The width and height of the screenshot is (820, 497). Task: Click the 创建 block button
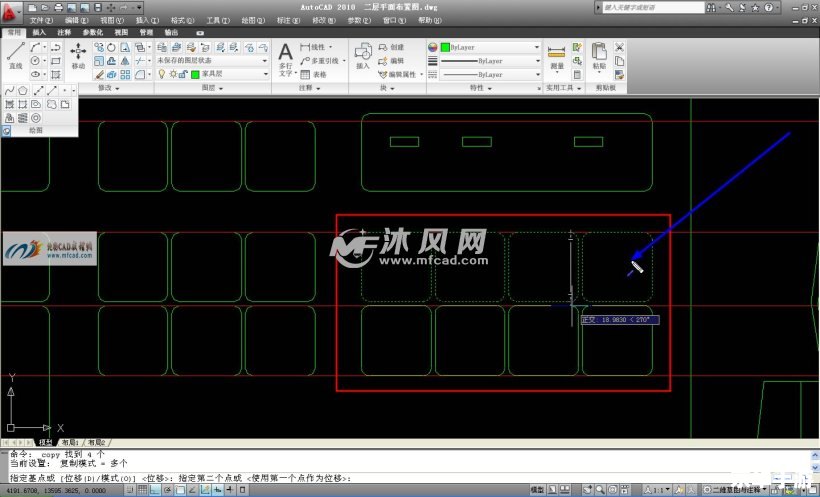pyautogui.click(x=391, y=47)
